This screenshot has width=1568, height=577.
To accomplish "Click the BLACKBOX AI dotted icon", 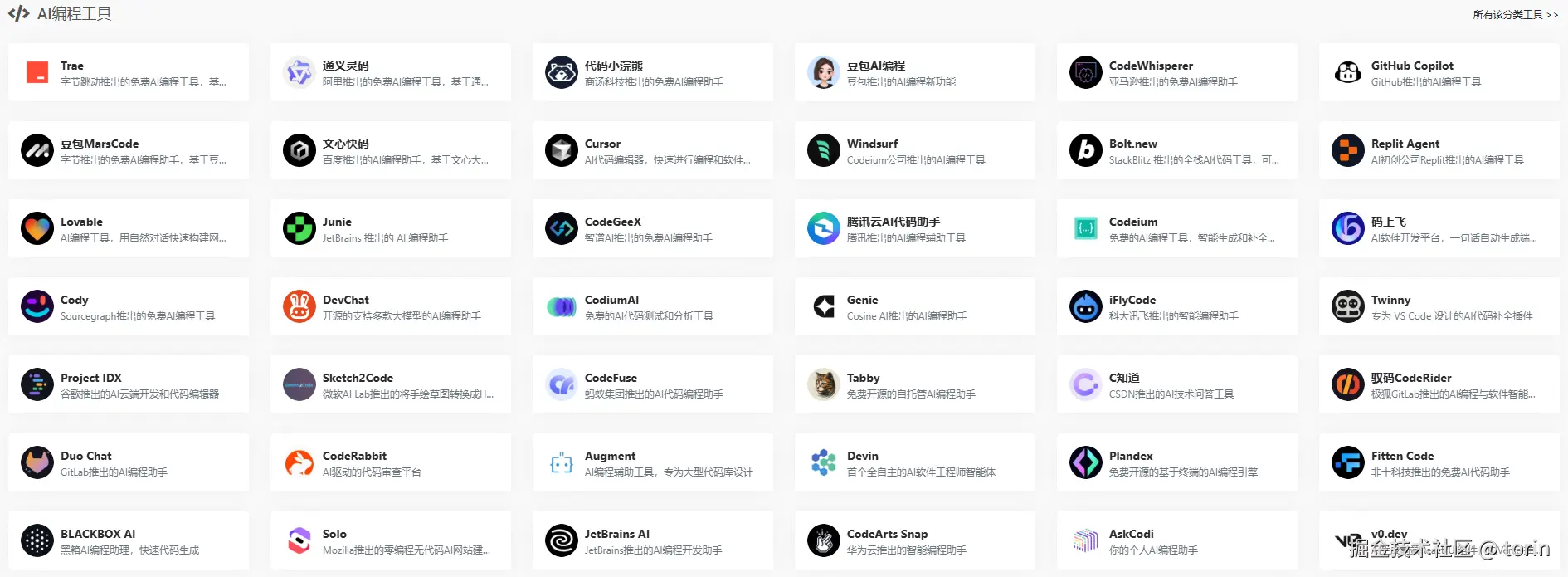I will tap(37, 541).
